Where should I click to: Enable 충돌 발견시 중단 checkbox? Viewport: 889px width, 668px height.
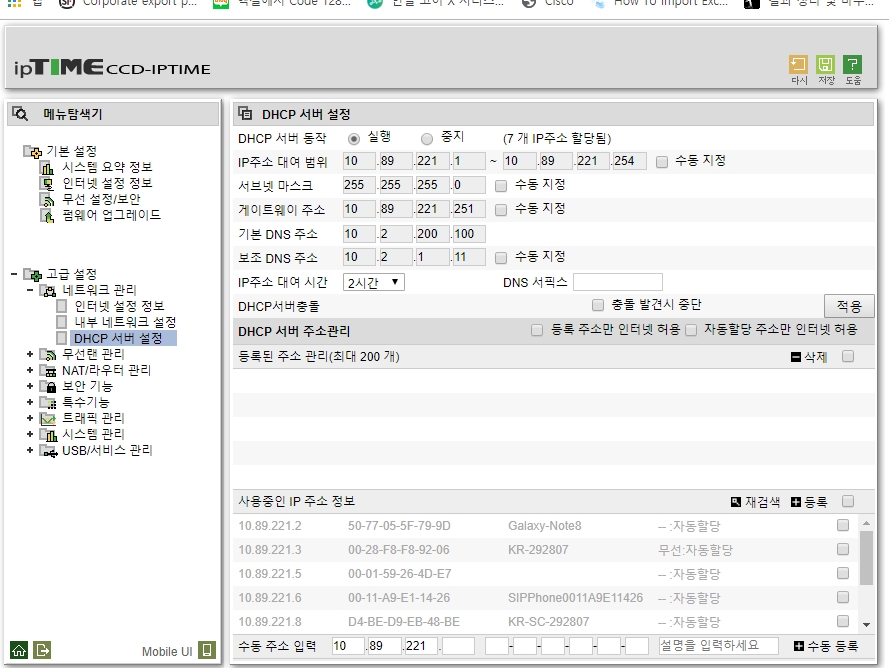click(598, 305)
